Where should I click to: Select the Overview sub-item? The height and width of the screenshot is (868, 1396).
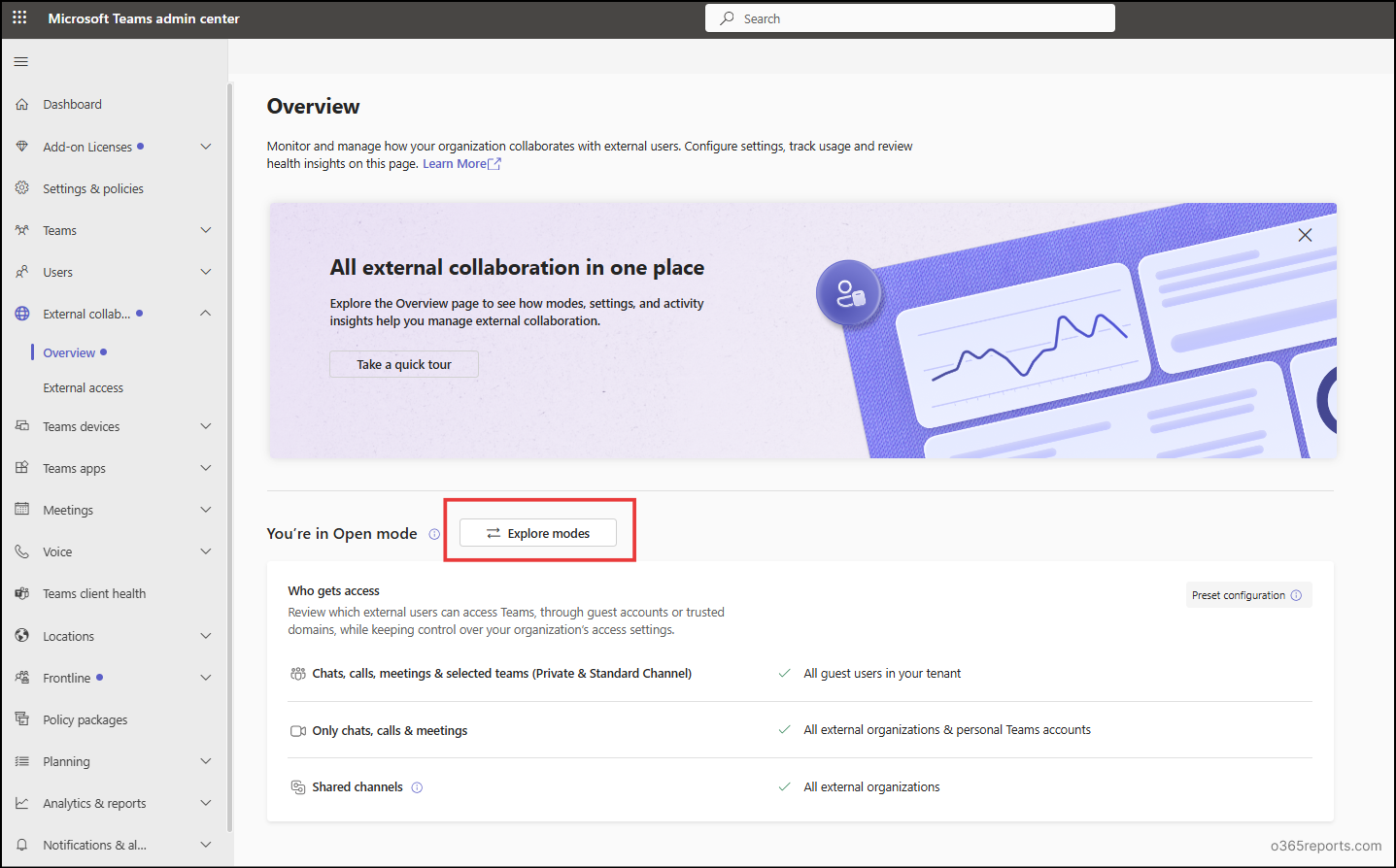[x=69, y=353]
